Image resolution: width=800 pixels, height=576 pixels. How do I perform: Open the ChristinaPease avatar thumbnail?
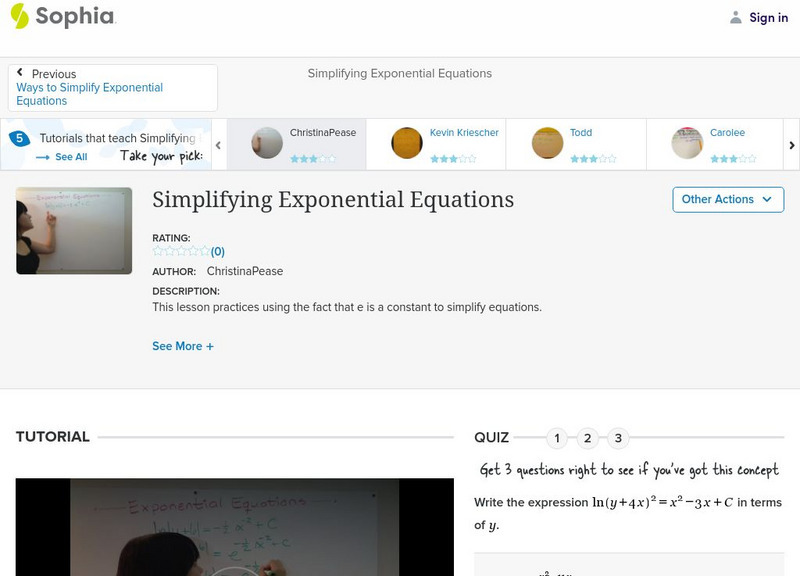(x=265, y=143)
